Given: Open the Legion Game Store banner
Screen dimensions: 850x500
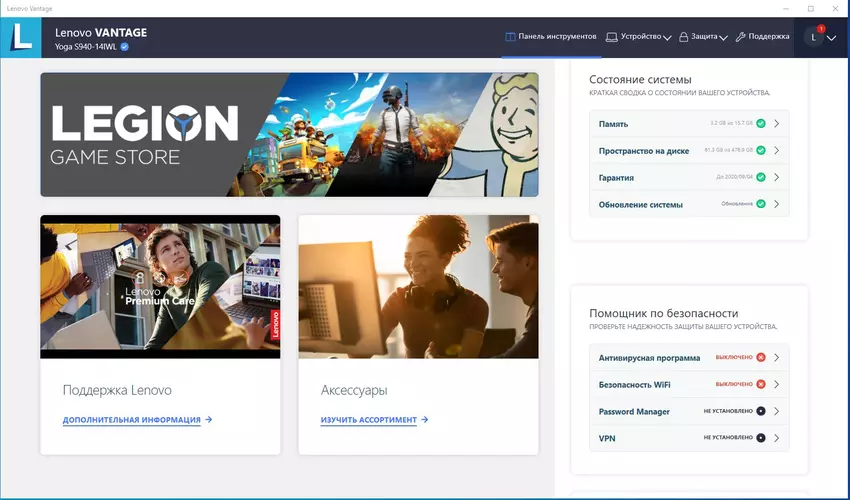Looking at the screenshot, I should 289,134.
